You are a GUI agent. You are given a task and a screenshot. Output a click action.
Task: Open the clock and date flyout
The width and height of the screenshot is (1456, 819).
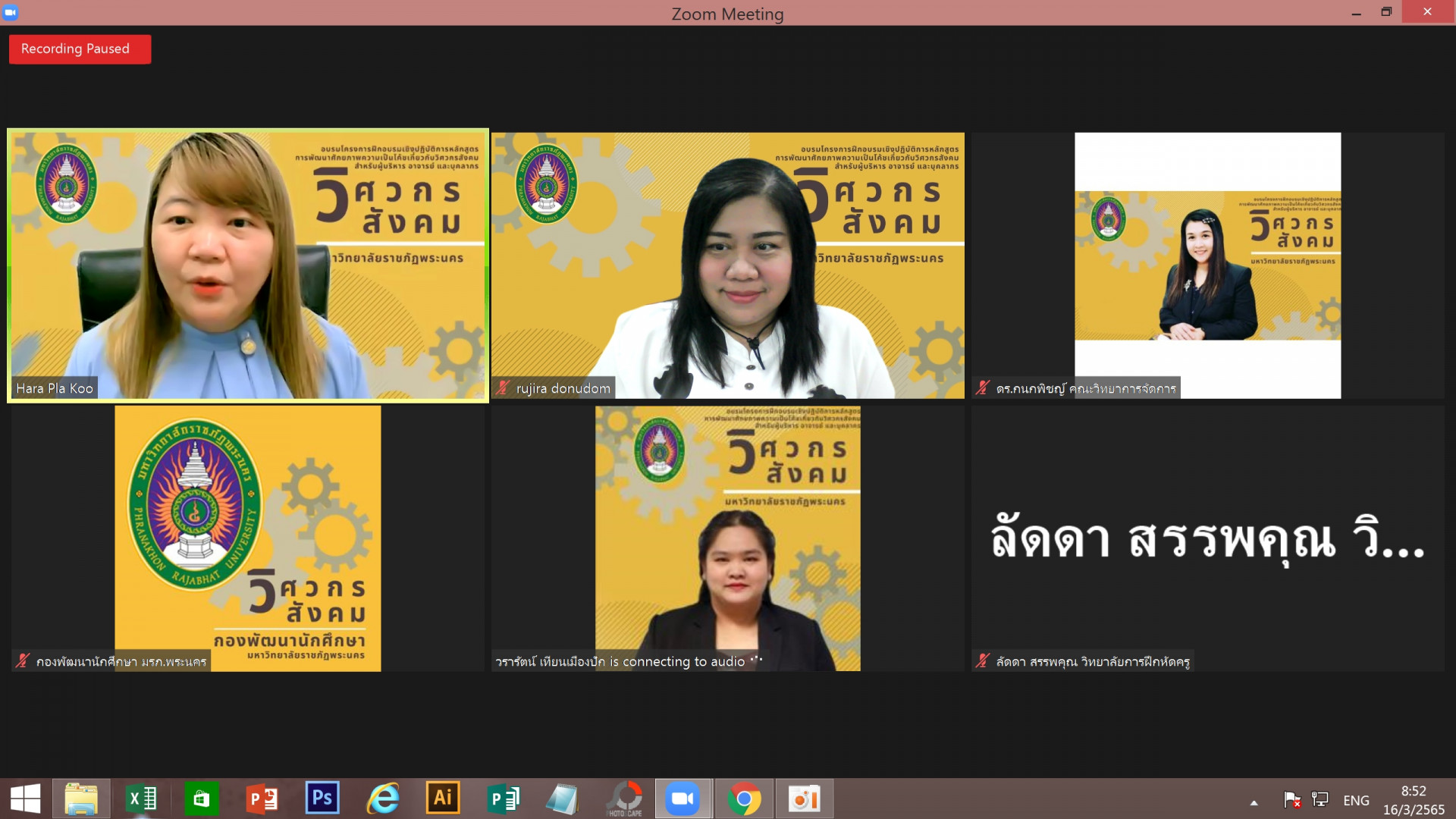click(1413, 800)
